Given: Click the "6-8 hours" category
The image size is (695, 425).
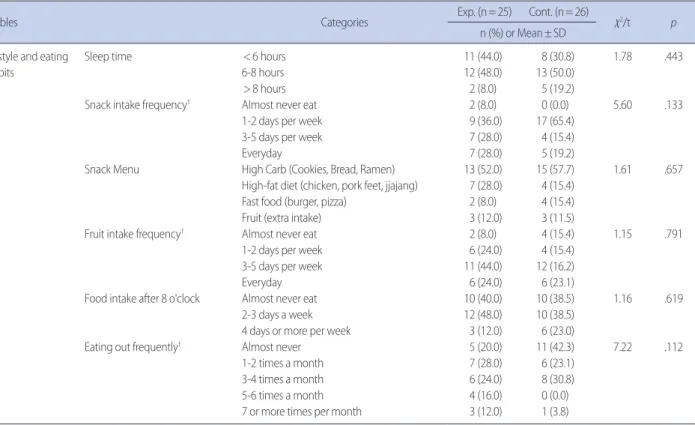Looking at the screenshot, I should click(263, 73).
